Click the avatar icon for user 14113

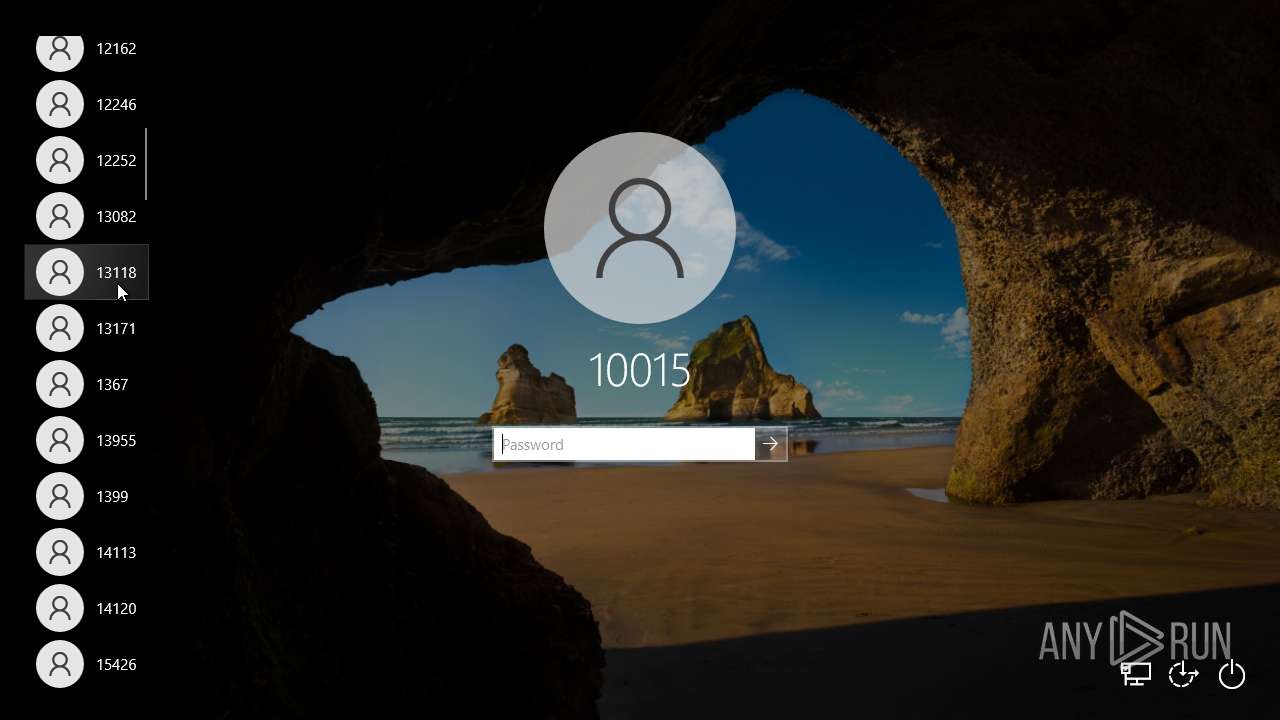[60, 552]
